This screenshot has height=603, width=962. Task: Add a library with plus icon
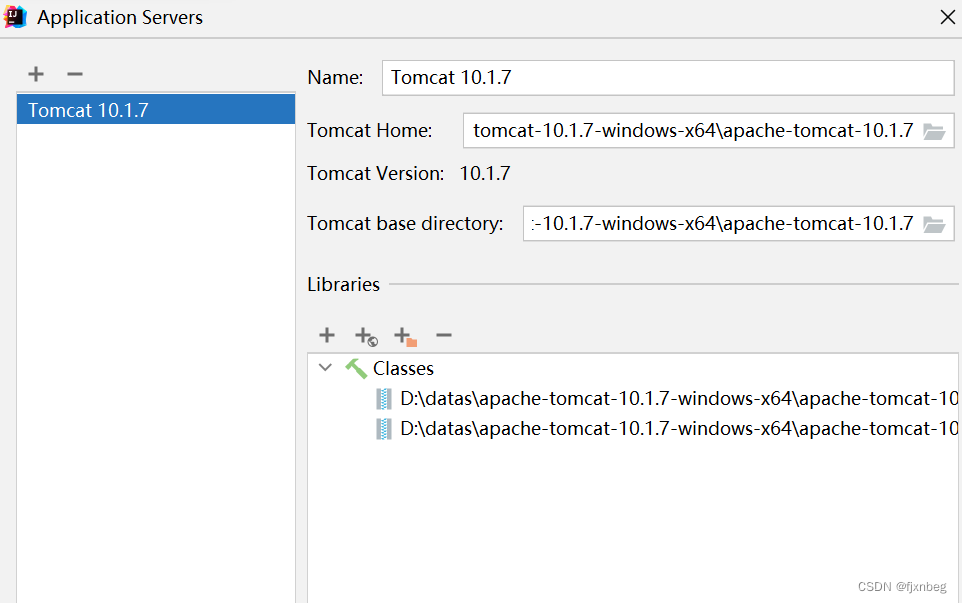327,335
